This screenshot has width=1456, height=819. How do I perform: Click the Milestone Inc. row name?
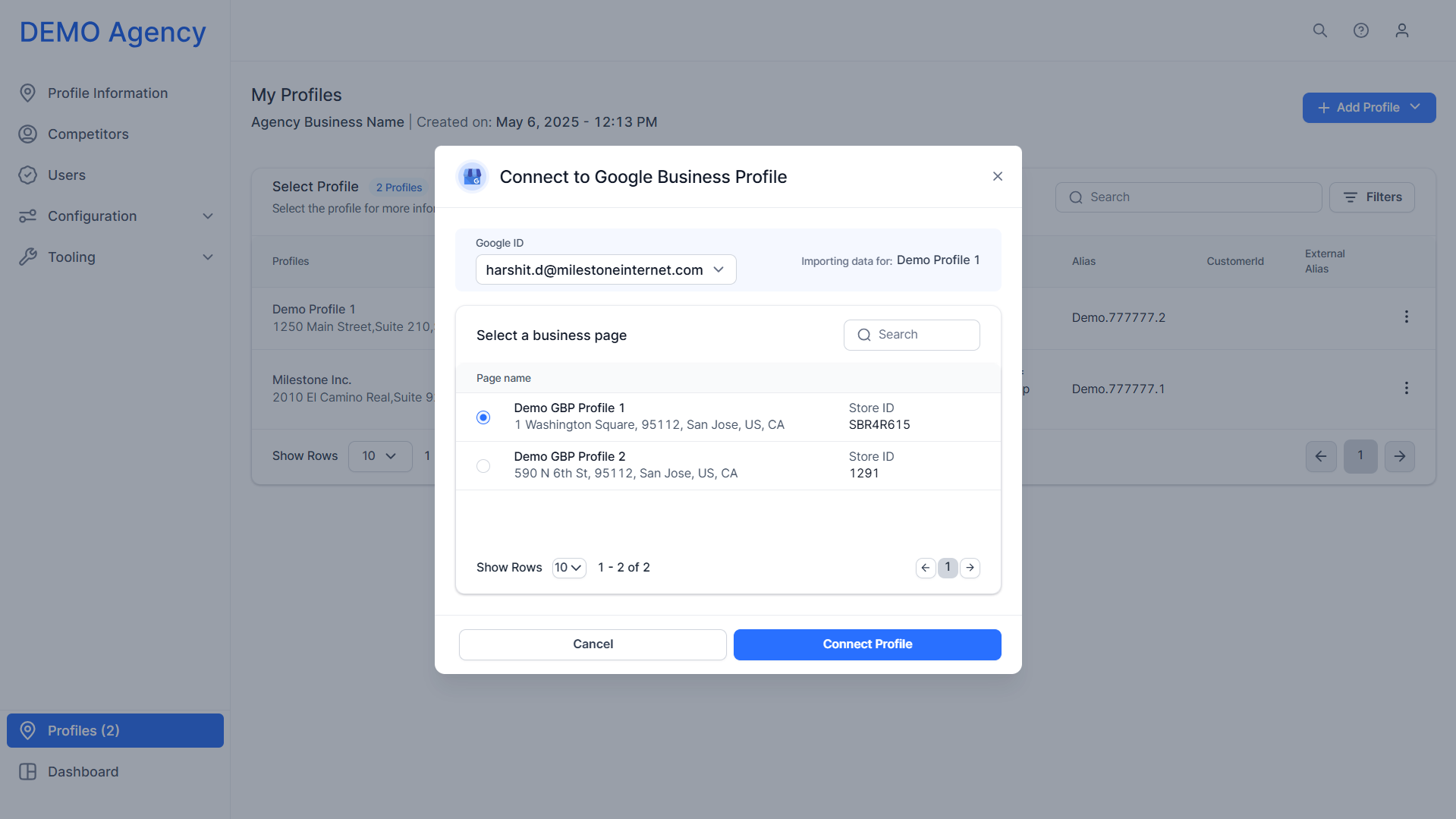tap(312, 380)
